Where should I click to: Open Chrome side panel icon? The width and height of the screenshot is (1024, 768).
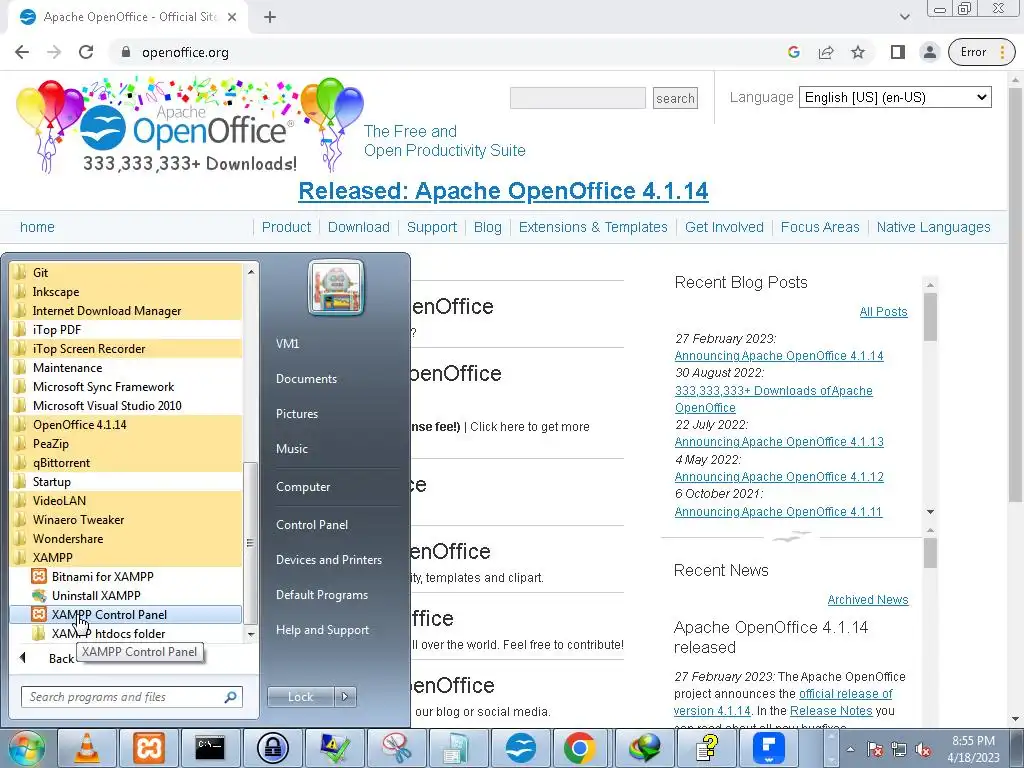(x=897, y=52)
